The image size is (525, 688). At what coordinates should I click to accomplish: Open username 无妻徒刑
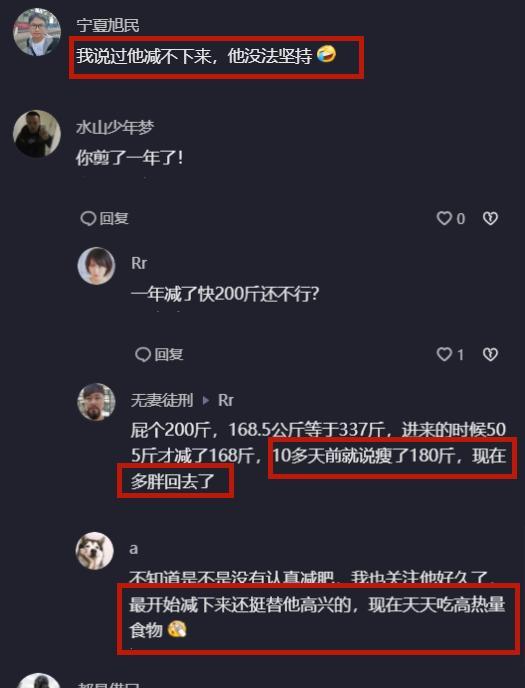point(162,400)
